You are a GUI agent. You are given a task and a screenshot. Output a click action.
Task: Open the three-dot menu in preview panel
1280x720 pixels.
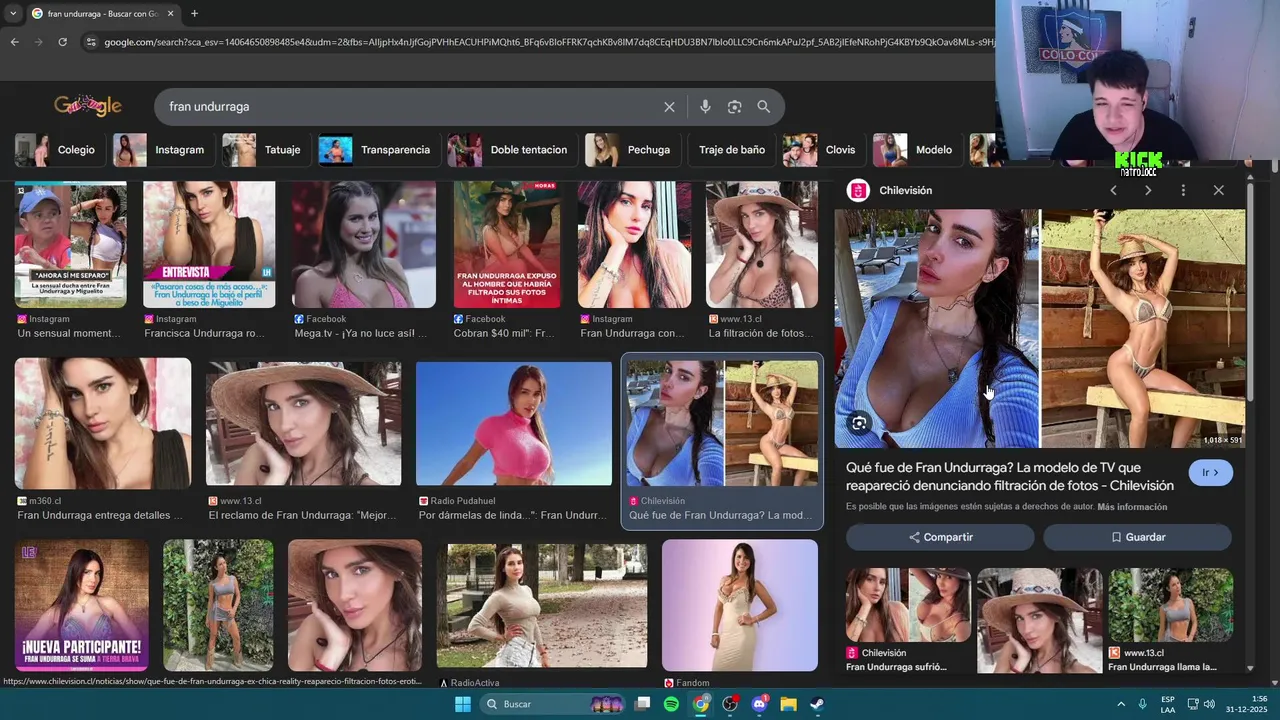click(1183, 190)
